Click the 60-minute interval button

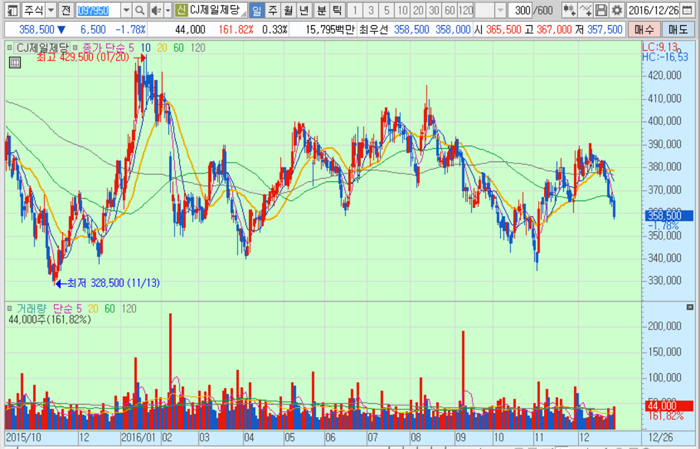click(448, 10)
